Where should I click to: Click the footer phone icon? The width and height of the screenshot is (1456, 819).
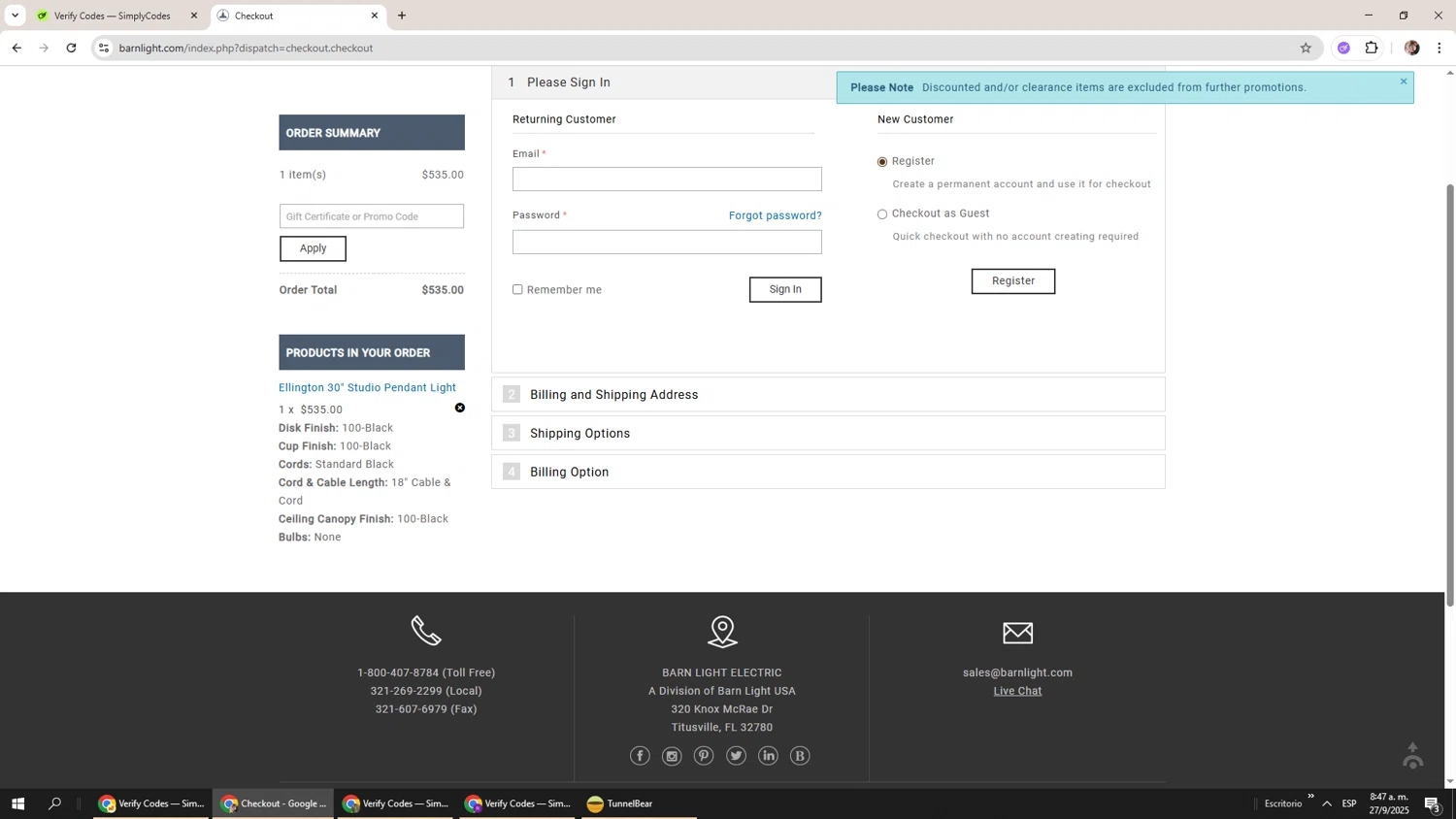426,631
